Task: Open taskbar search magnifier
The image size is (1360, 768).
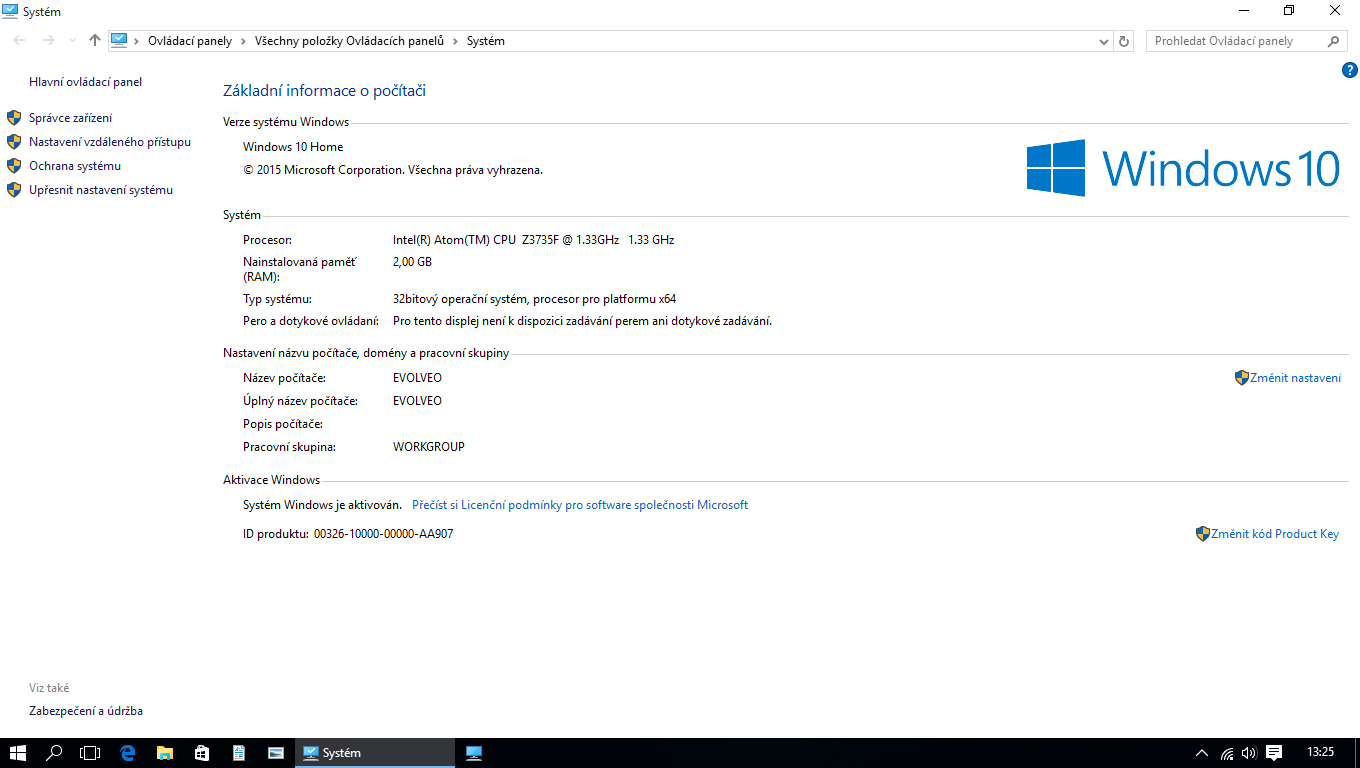Action: [x=54, y=753]
